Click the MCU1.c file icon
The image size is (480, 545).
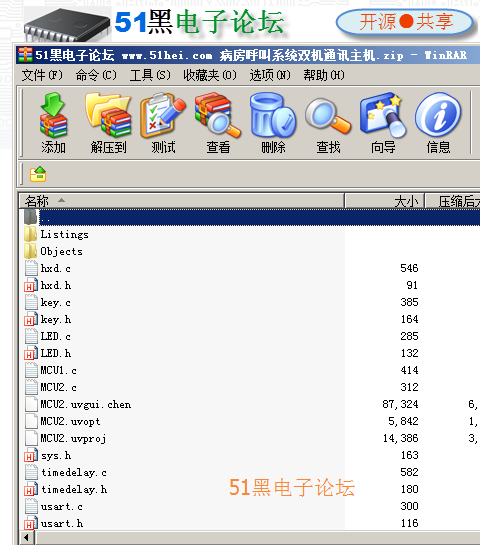31,371
